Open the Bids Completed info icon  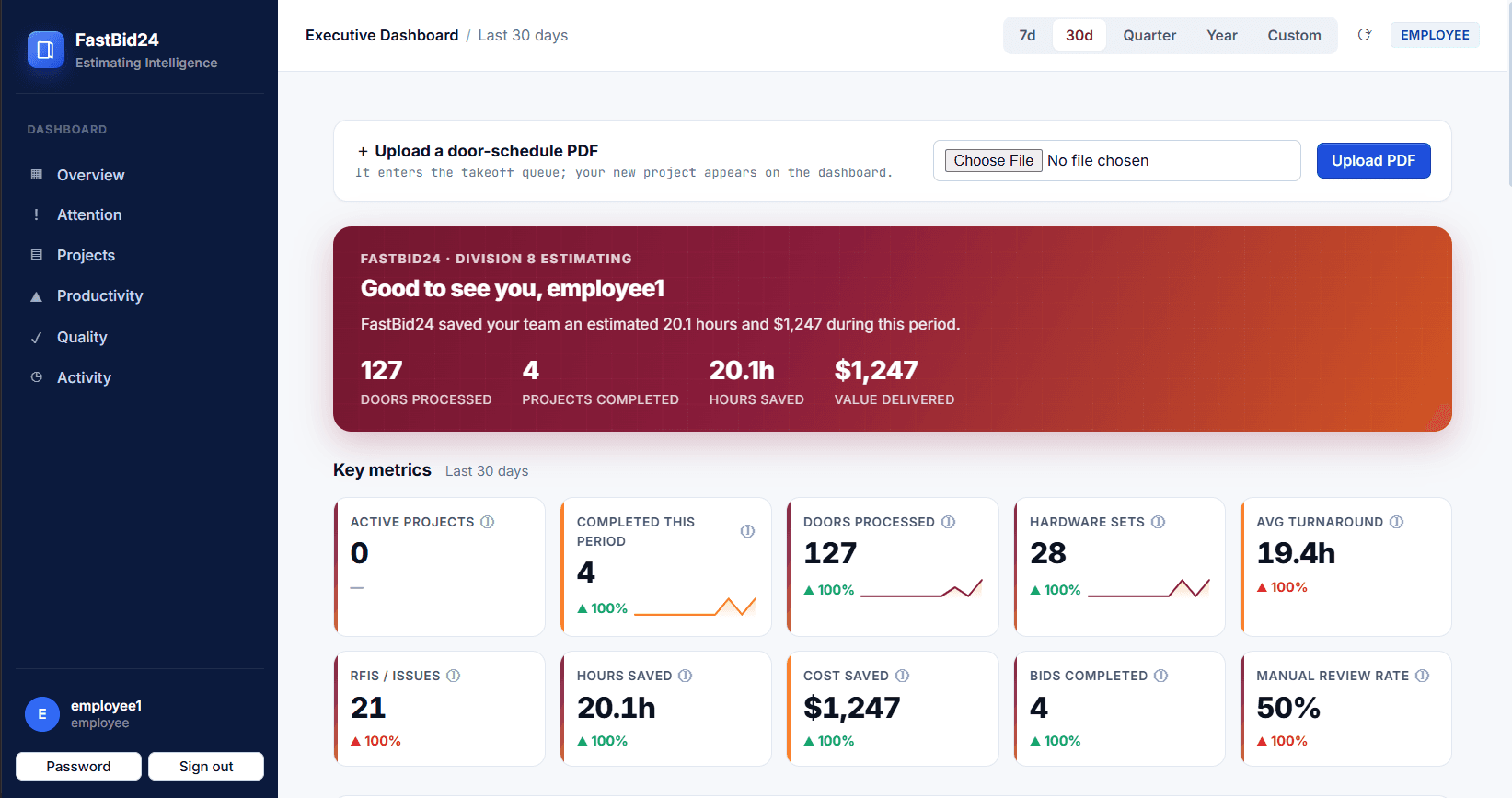pos(1161,676)
